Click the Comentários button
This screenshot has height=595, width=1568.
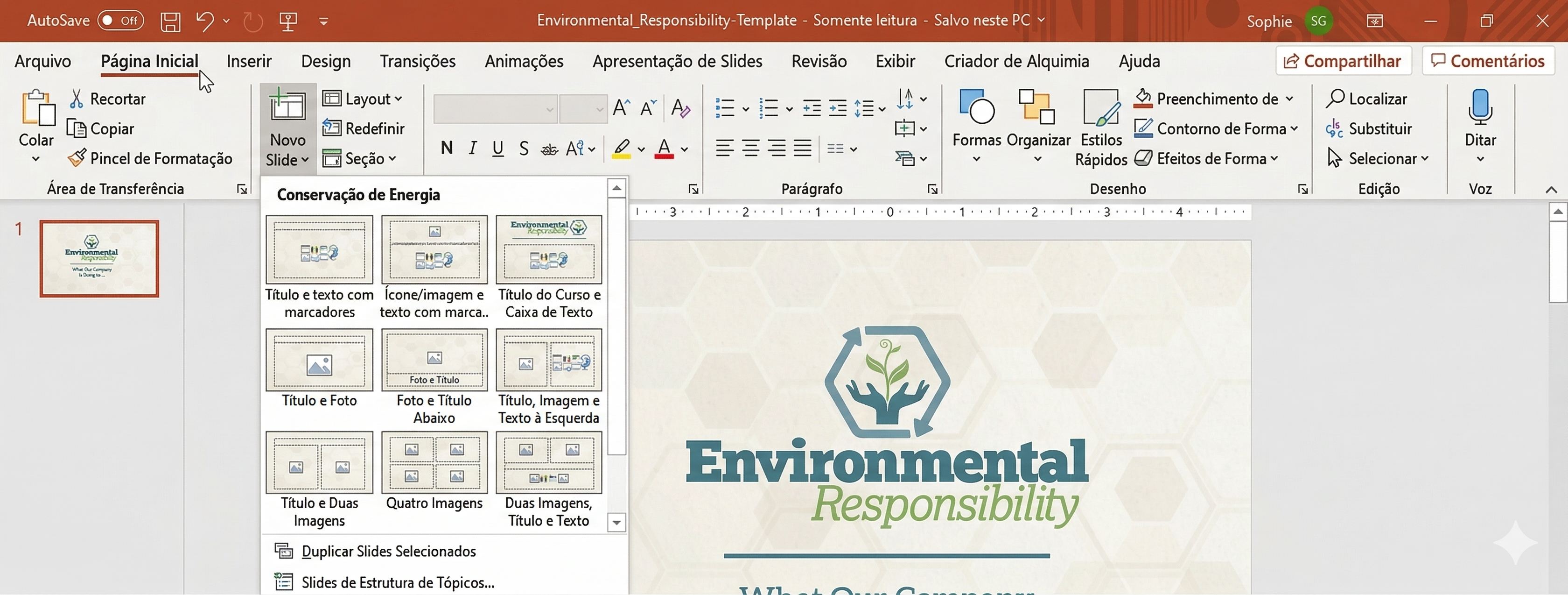pyautogui.click(x=1488, y=61)
